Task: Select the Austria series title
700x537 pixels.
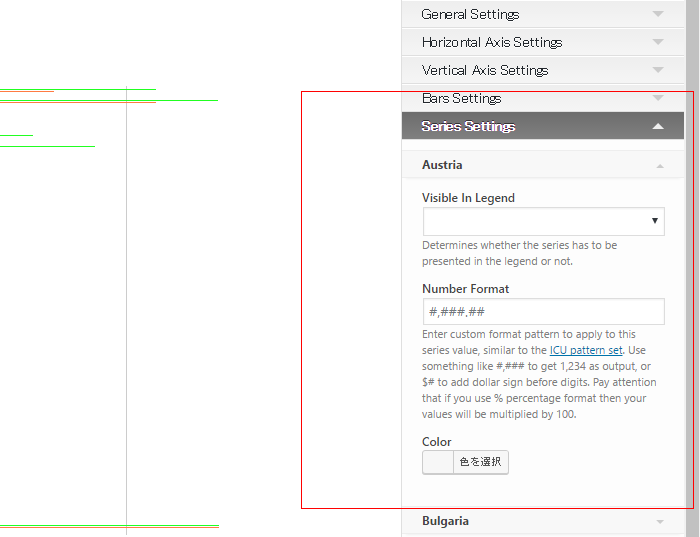Action: (x=442, y=165)
